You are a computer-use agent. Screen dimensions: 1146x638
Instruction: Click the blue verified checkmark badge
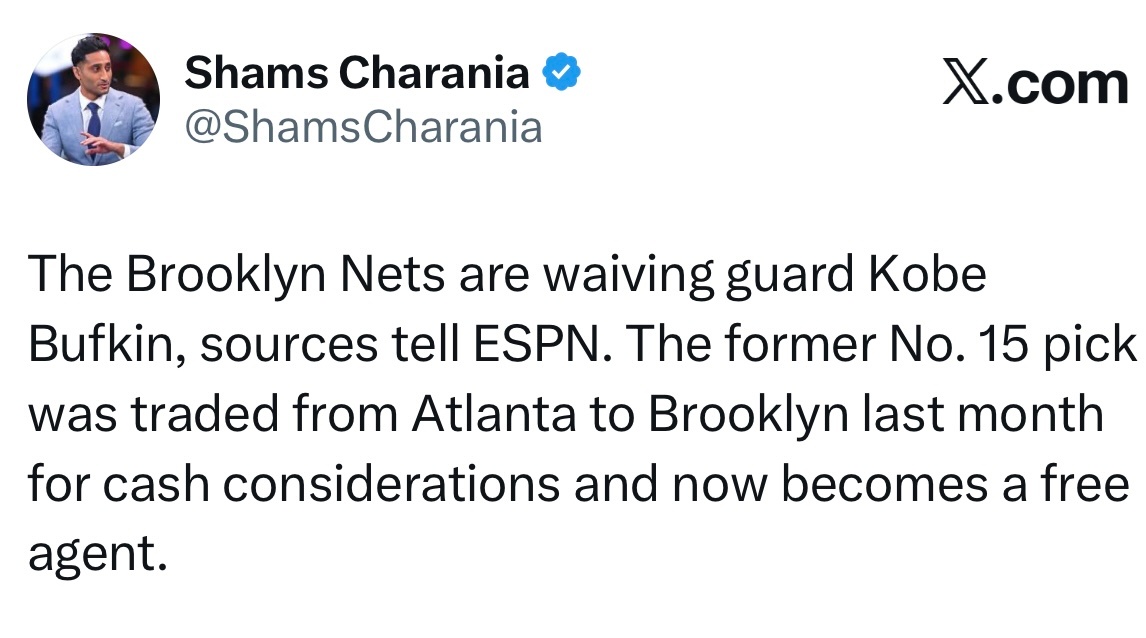pos(562,73)
